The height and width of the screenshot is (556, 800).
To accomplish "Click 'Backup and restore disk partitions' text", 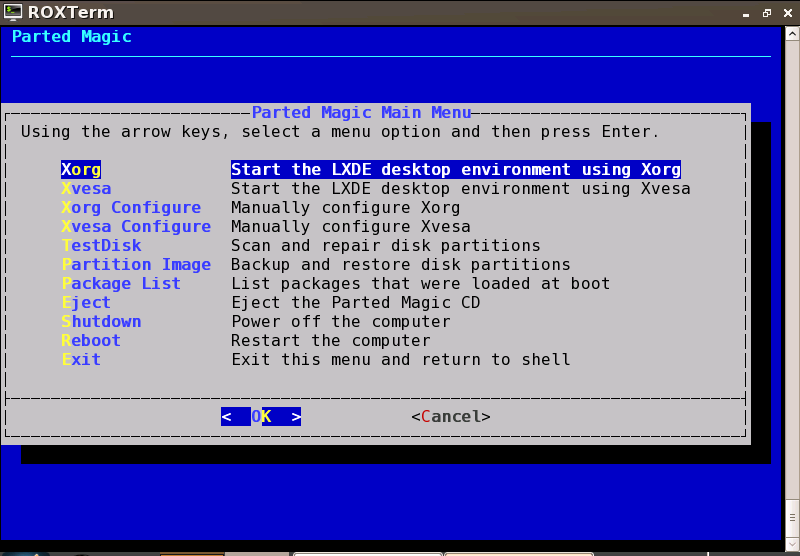I will point(401,264).
